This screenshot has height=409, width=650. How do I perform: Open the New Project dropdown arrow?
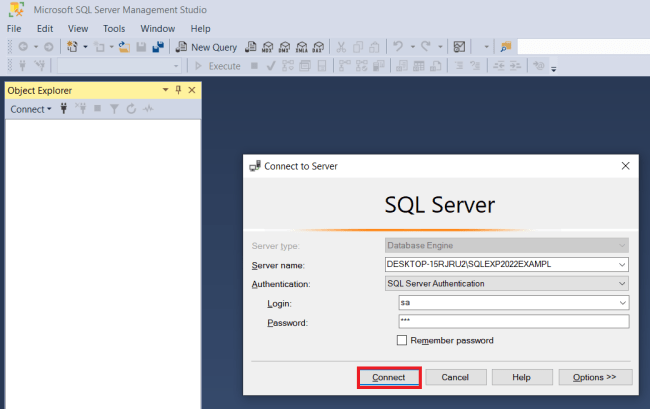pos(85,47)
